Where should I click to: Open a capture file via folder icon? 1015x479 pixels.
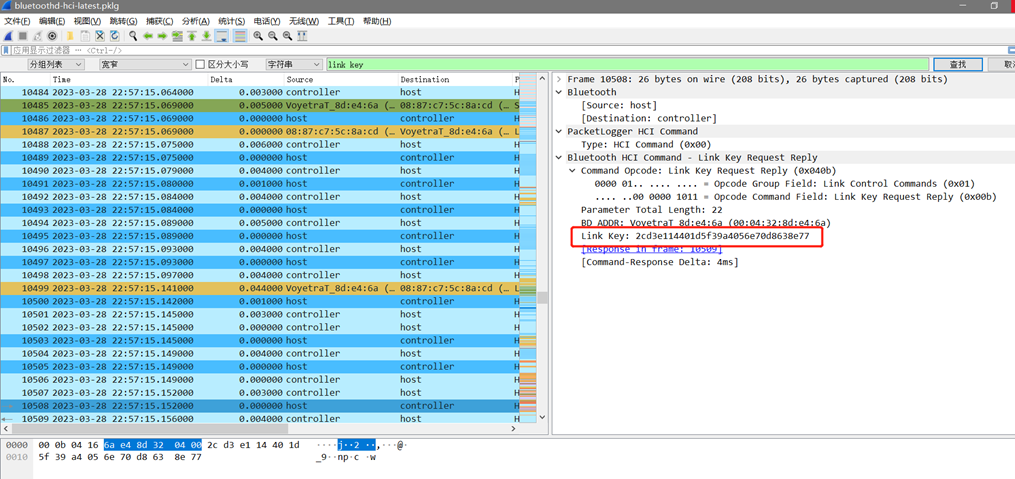(x=70, y=36)
